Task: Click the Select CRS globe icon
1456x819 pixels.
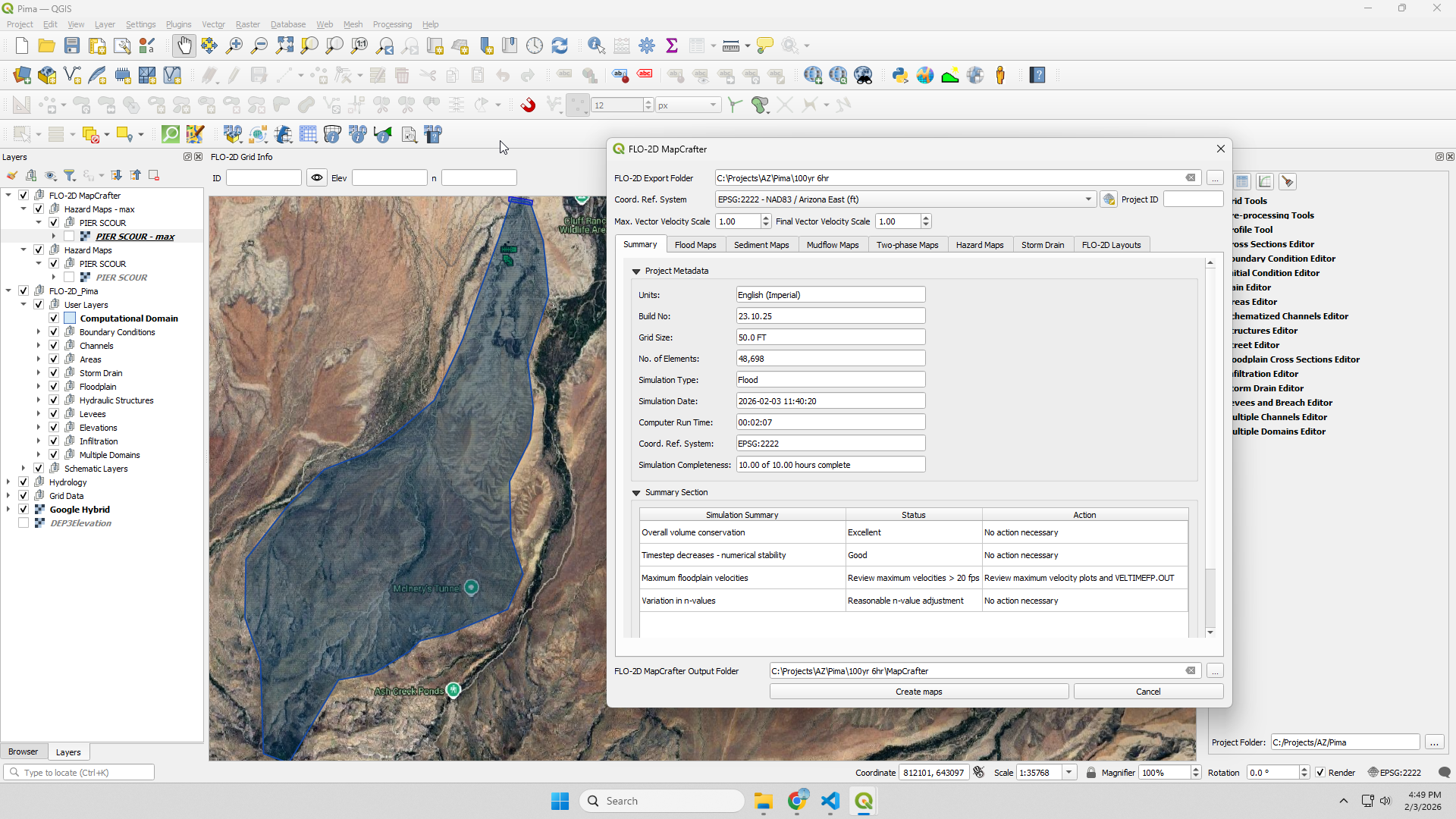Action: (1109, 199)
